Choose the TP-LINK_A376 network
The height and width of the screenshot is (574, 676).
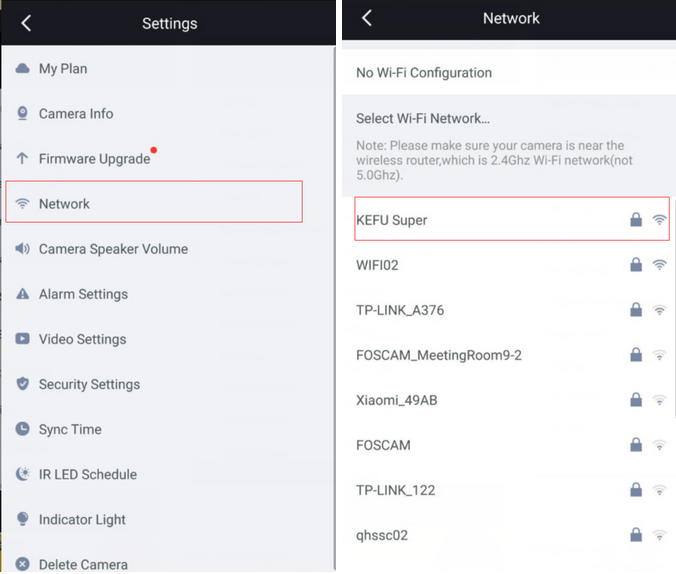[x=400, y=310]
